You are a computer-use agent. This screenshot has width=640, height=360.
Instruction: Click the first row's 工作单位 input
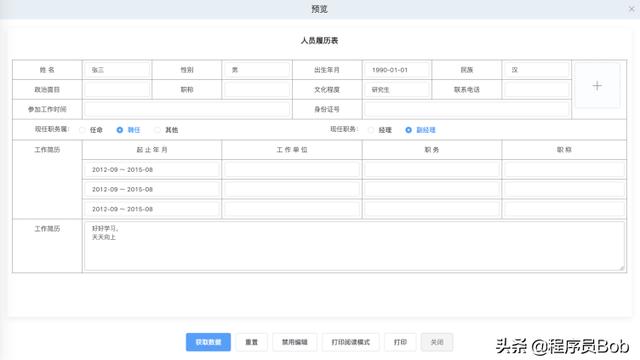pyautogui.click(x=292, y=169)
